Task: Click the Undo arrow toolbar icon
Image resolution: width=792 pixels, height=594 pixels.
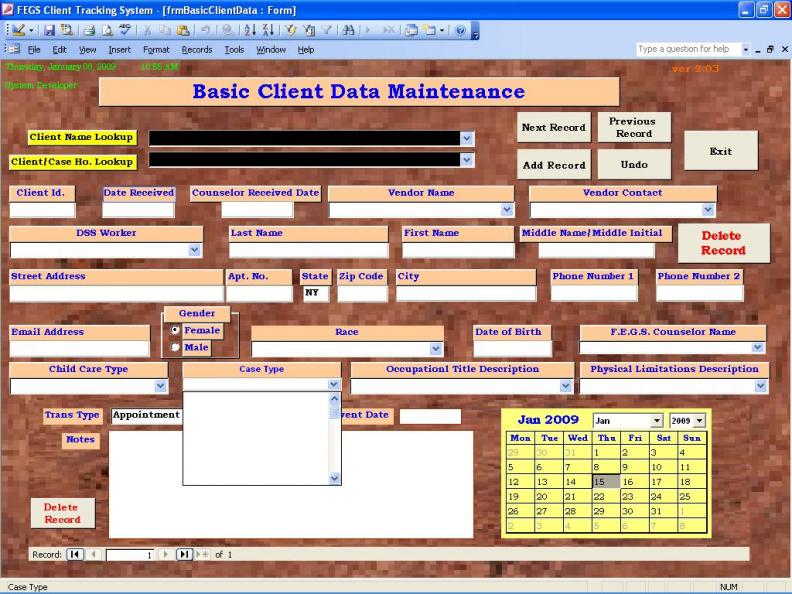Action: [x=205, y=30]
